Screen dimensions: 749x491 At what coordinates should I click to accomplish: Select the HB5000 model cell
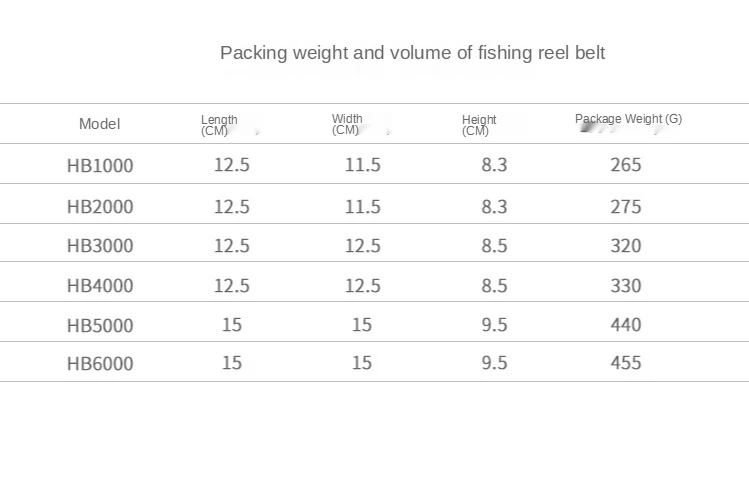coord(100,325)
